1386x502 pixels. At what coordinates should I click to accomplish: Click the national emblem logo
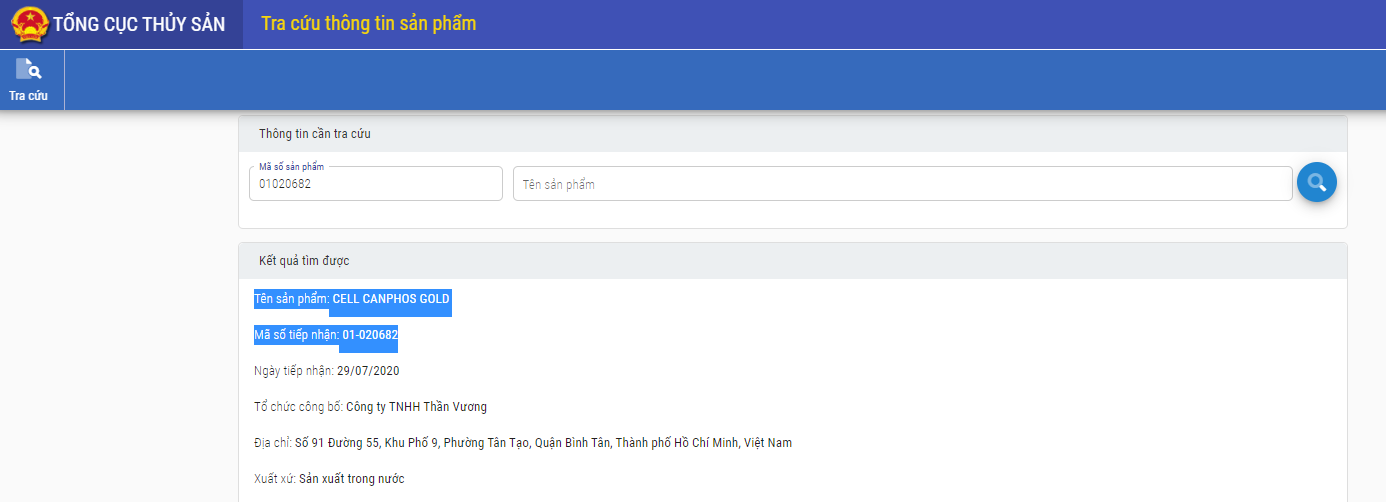tap(30, 24)
